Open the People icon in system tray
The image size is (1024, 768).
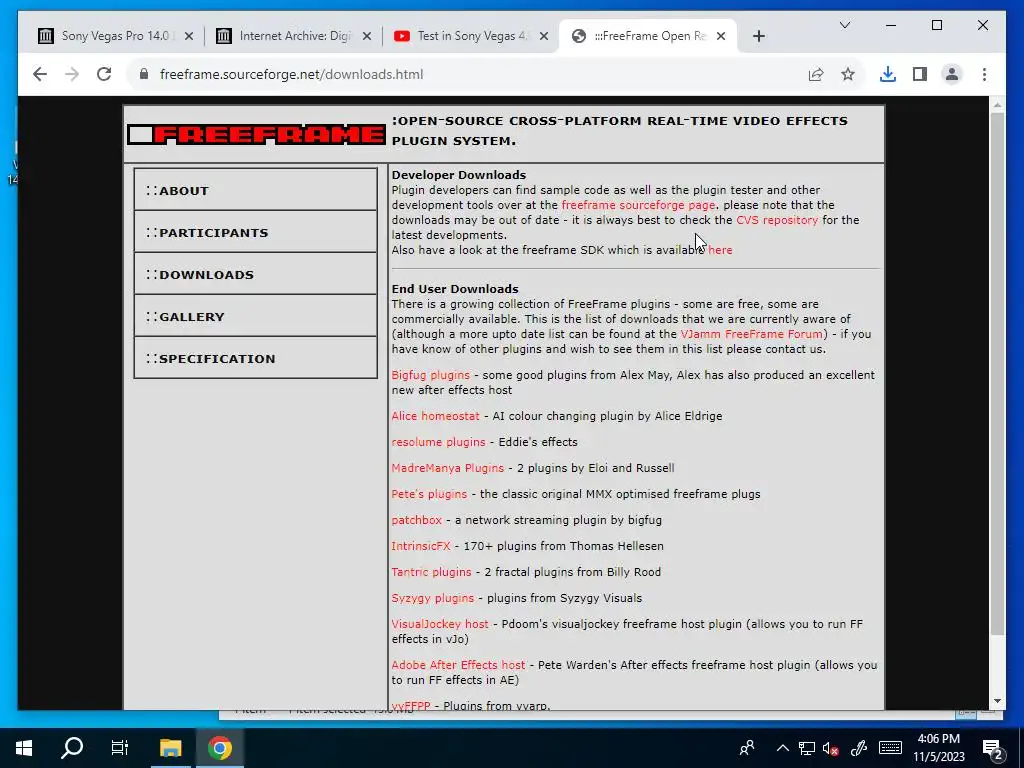coord(747,748)
